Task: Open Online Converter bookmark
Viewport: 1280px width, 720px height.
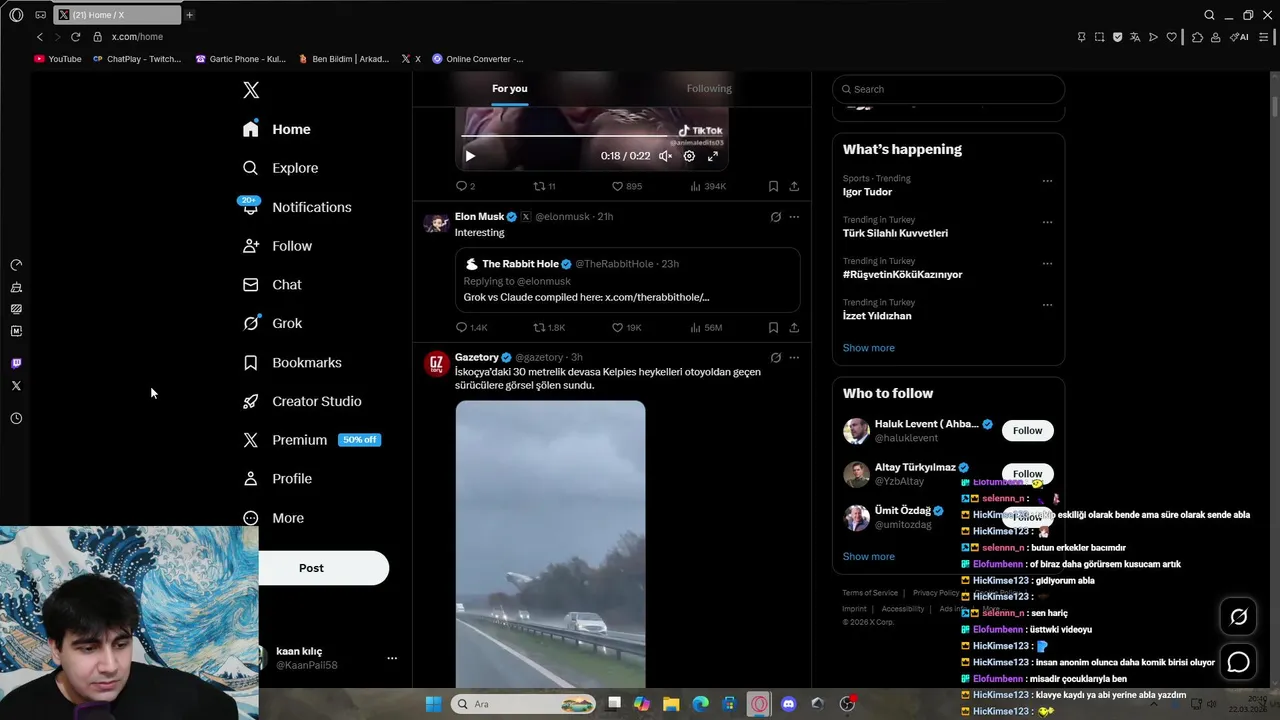Action: (478, 59)
